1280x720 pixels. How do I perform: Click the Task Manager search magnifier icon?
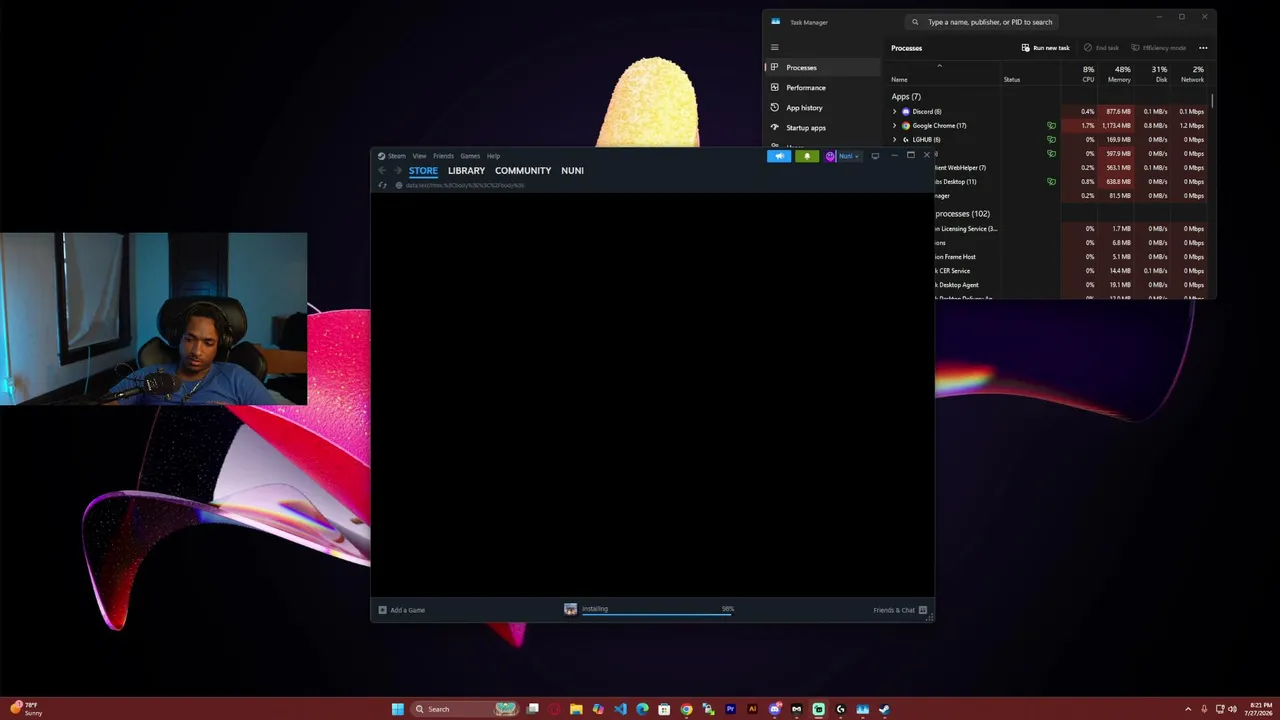pos(915,22)
